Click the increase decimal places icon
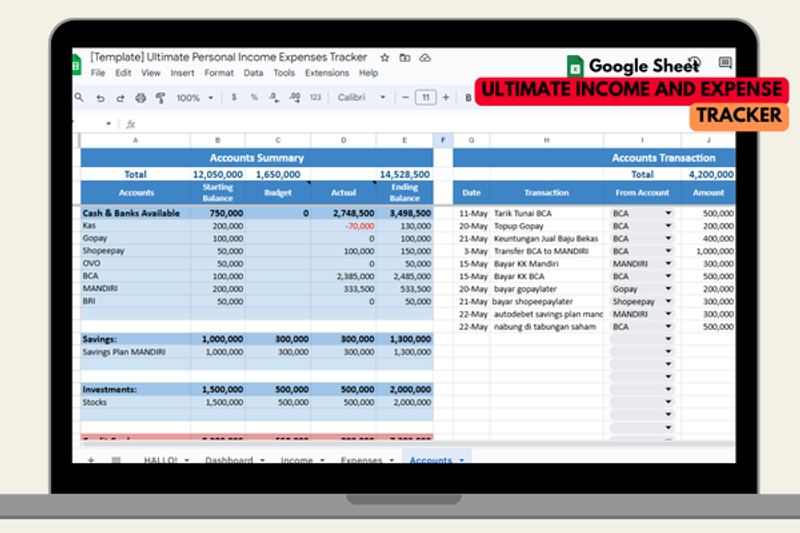 click(x=295, y=97)
